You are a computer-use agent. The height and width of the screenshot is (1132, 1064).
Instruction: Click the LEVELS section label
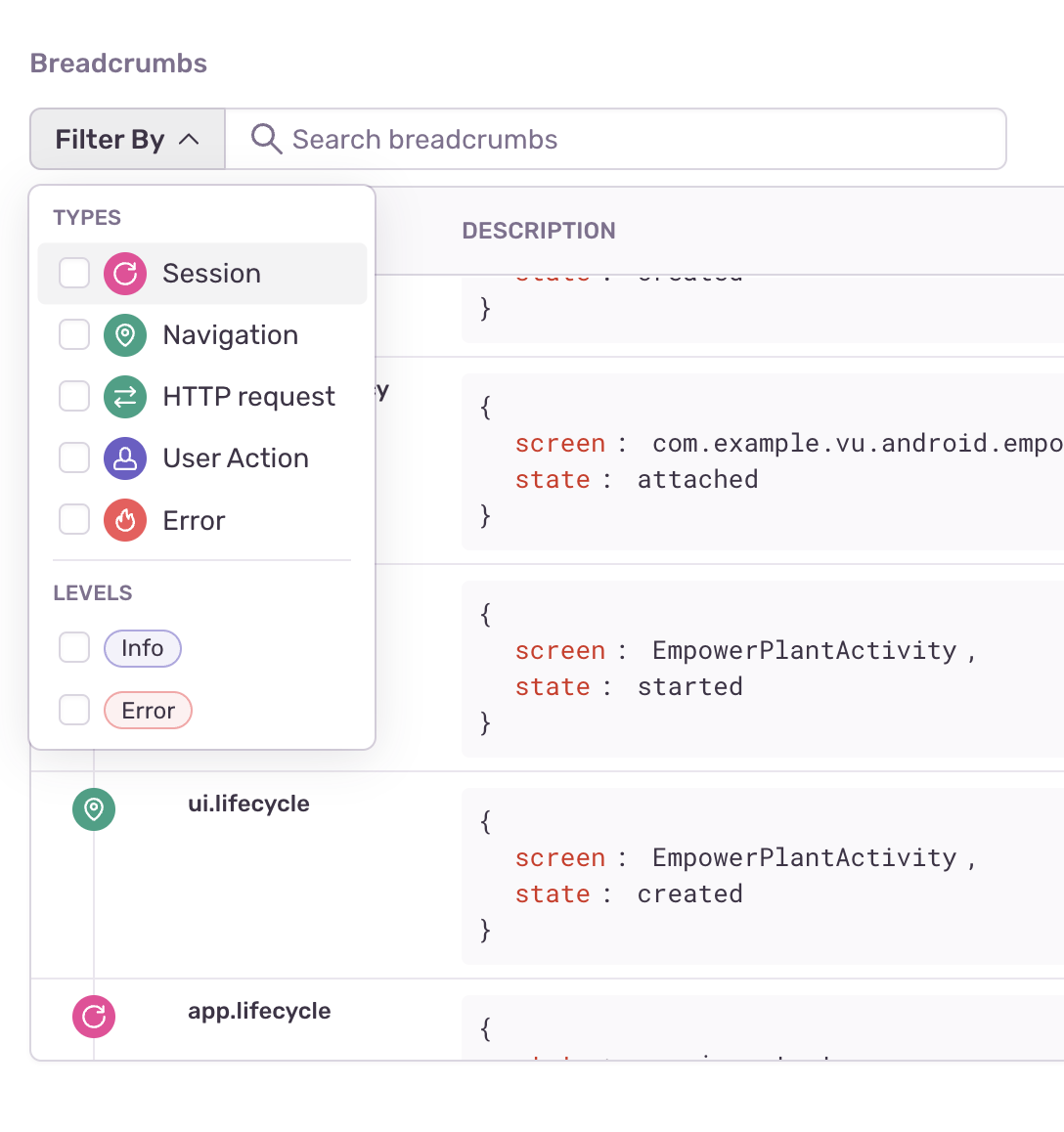93,592
